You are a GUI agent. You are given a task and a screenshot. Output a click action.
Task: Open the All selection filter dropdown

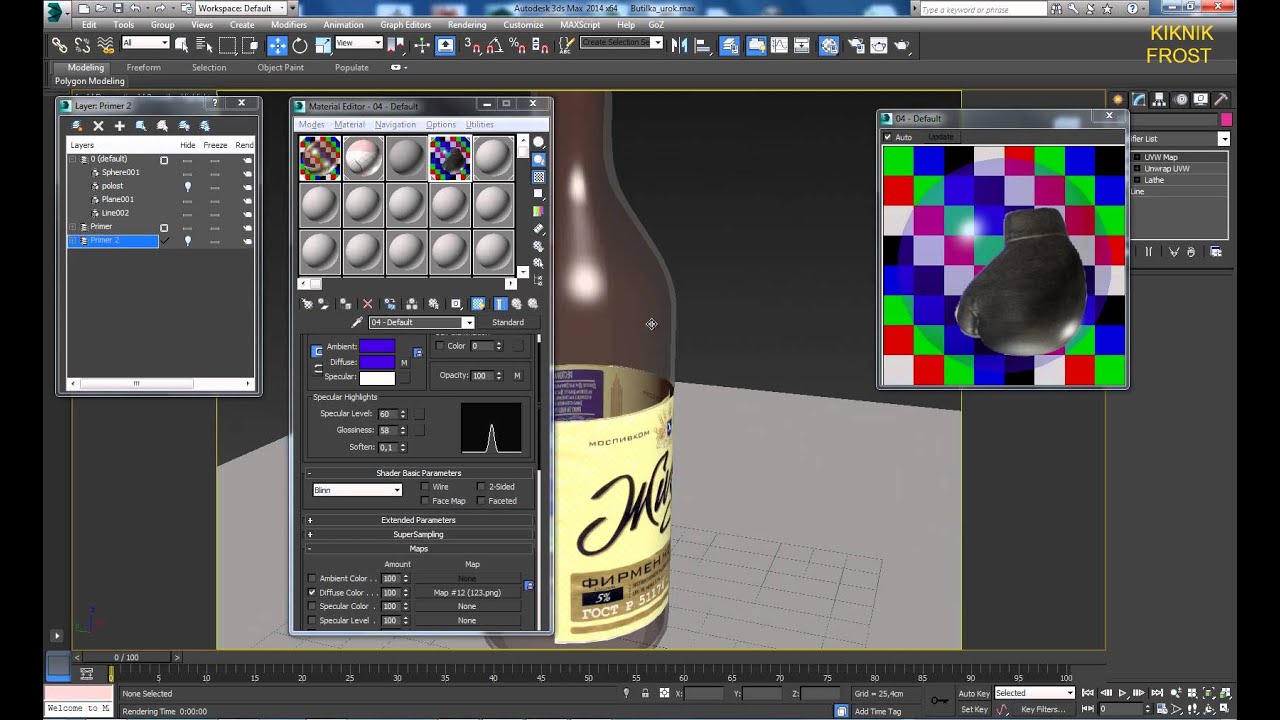coord(145,43)
